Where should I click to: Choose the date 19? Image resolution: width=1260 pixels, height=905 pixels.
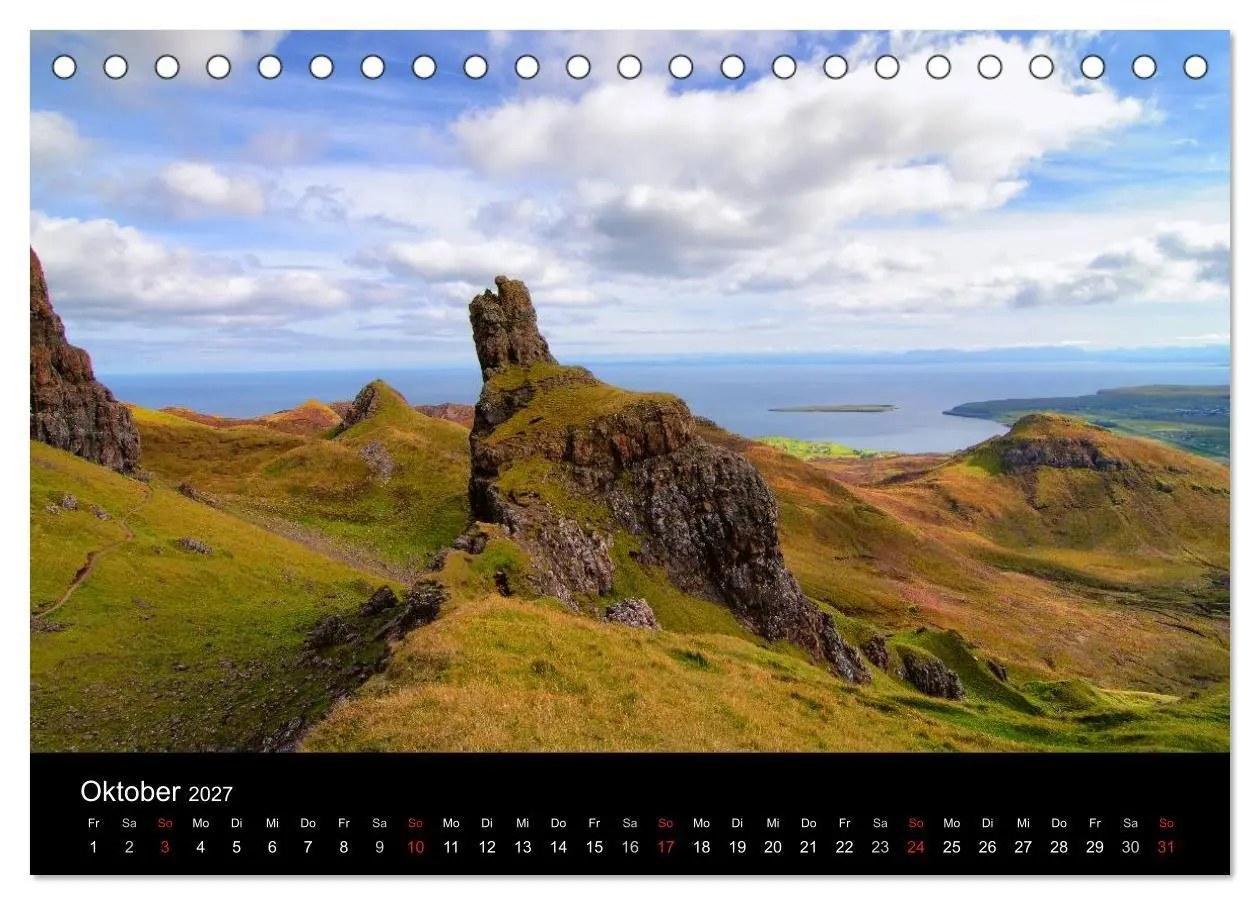pos(737,847)
